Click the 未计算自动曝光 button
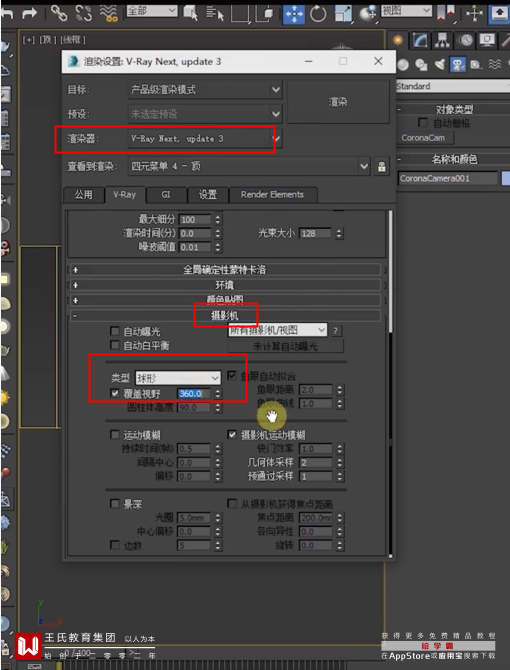This screenshot has width=510, height=670. (x=285, y=346)
